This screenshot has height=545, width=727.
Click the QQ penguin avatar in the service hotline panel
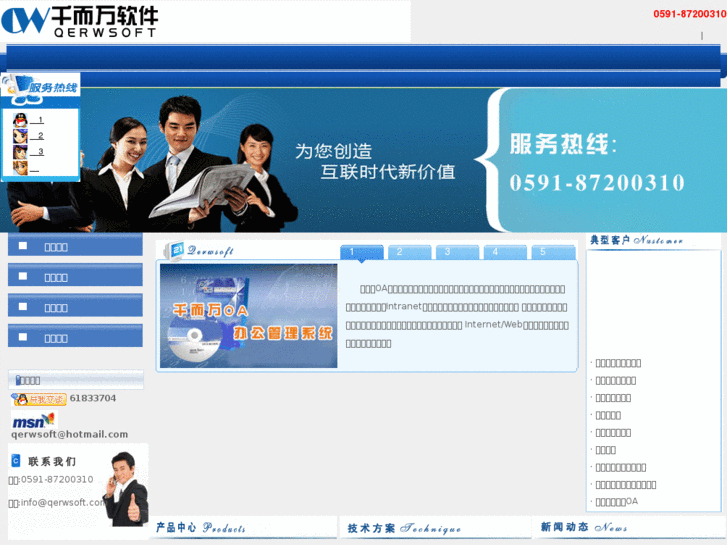(20, 120)
